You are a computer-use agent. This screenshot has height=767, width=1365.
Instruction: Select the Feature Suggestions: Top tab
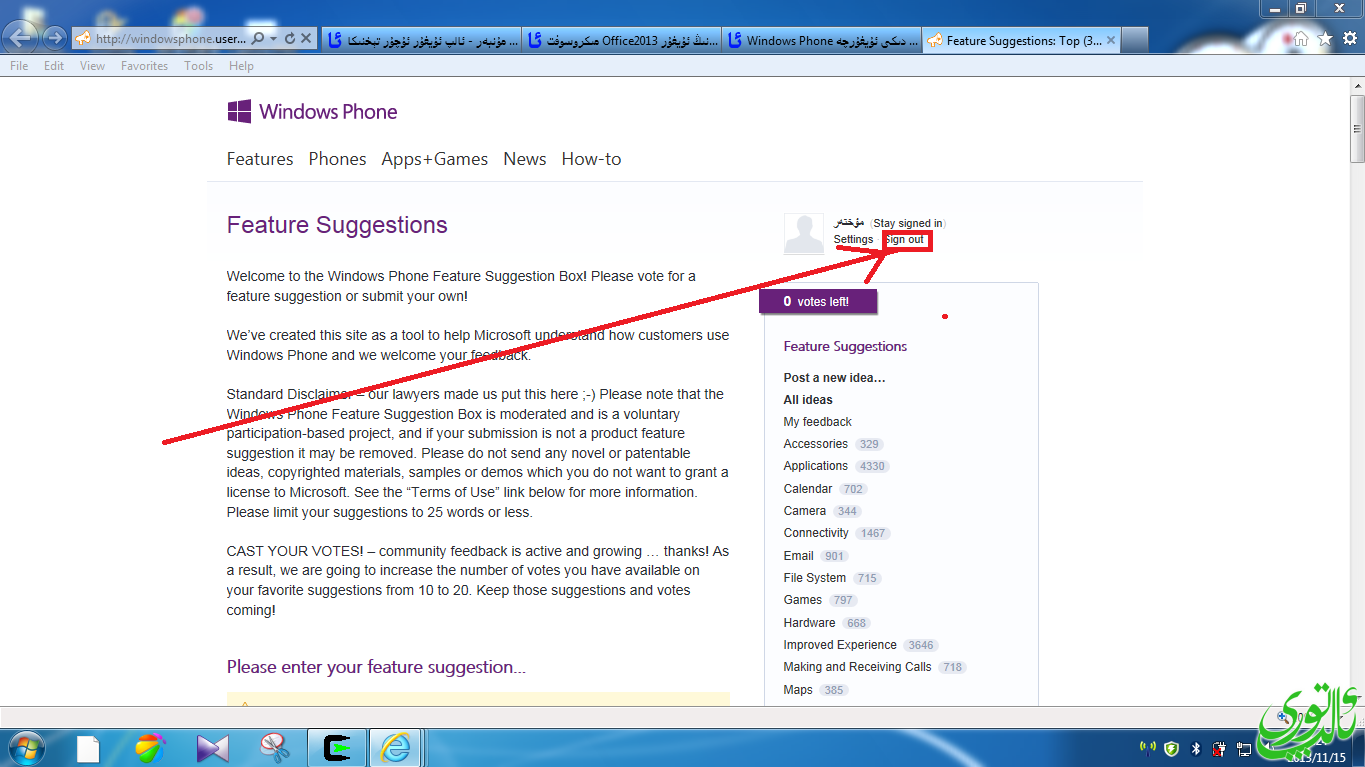[1024, 40]
